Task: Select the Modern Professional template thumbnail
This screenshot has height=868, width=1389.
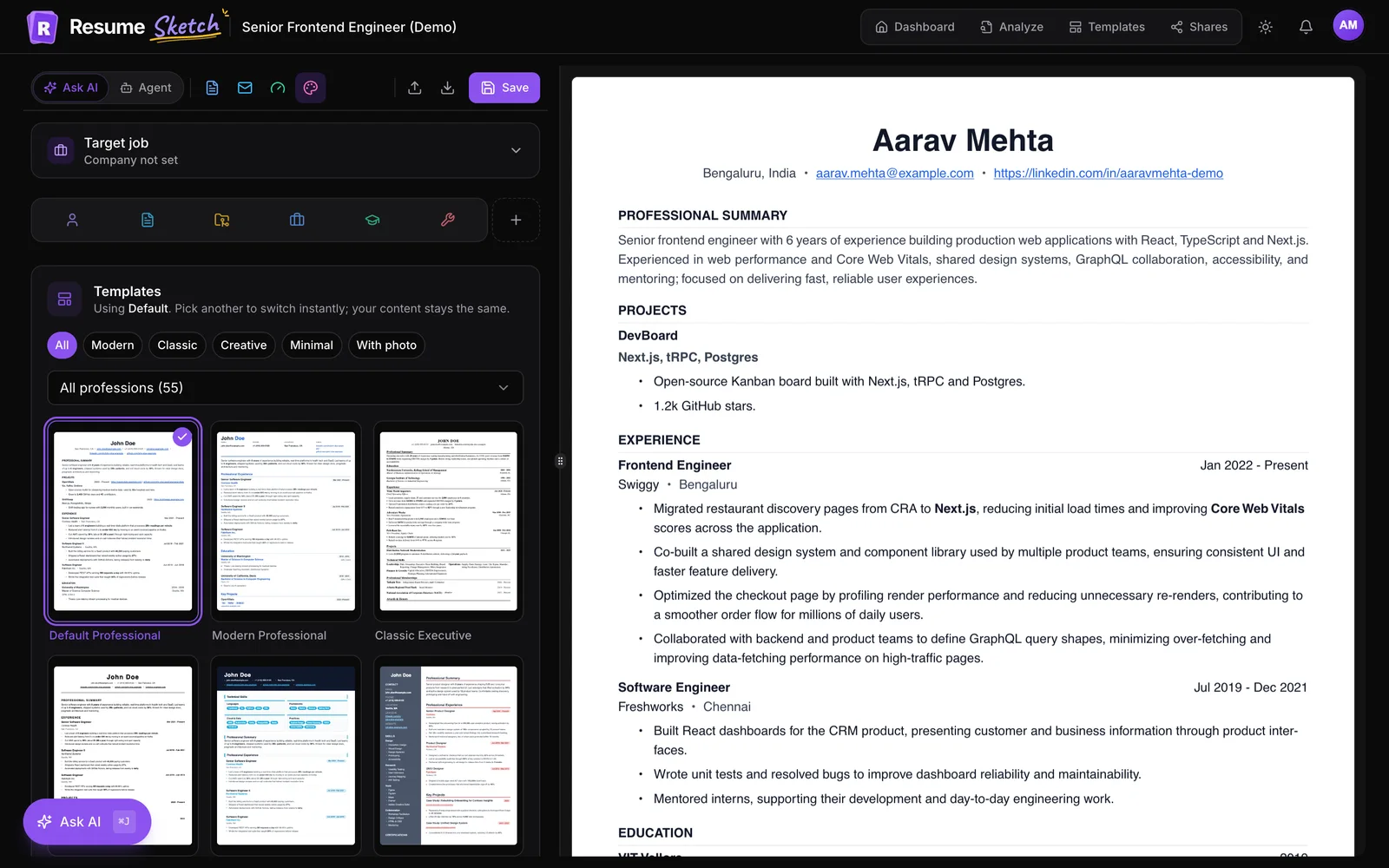Action: (x=286, y=522)
